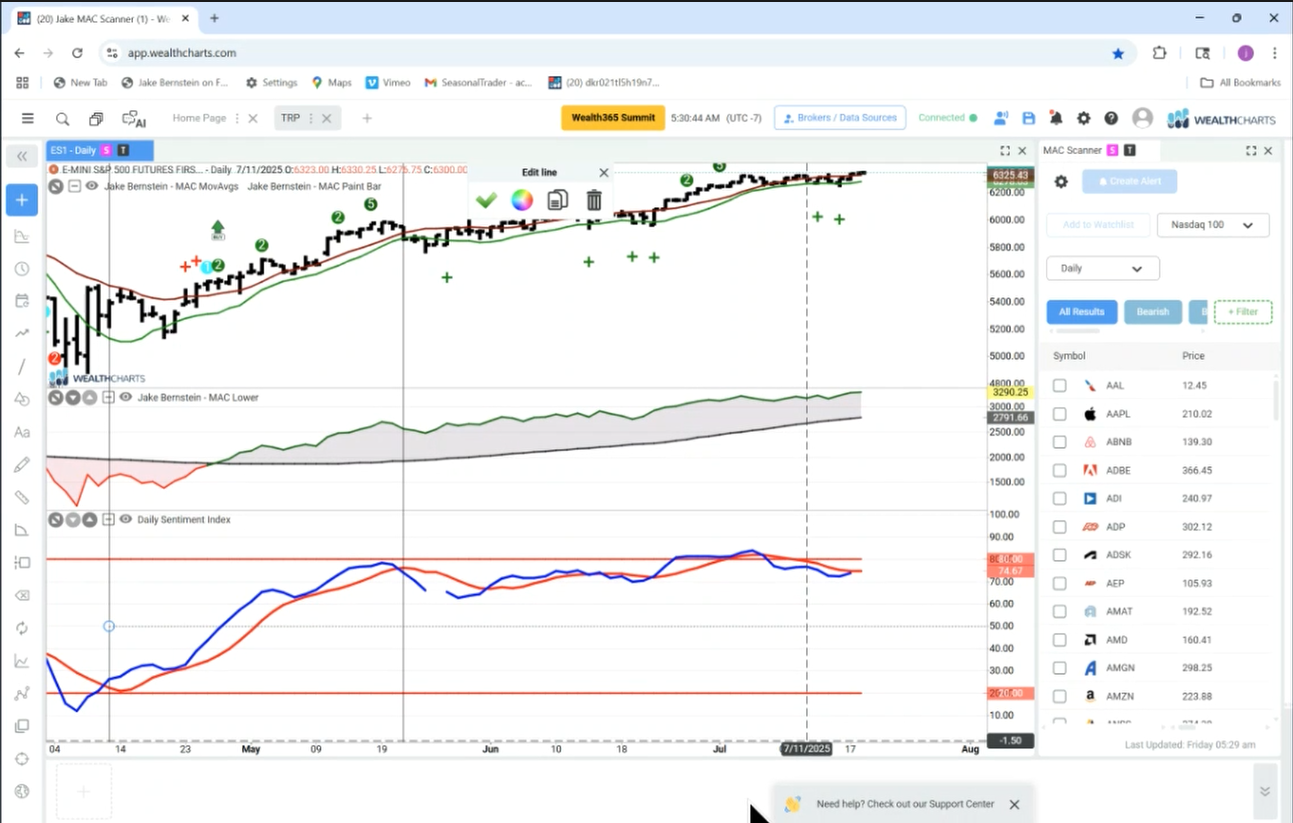Click the copy icon in Edit line popup
This screenshot has height=823, width=1293.
[558, 200]
